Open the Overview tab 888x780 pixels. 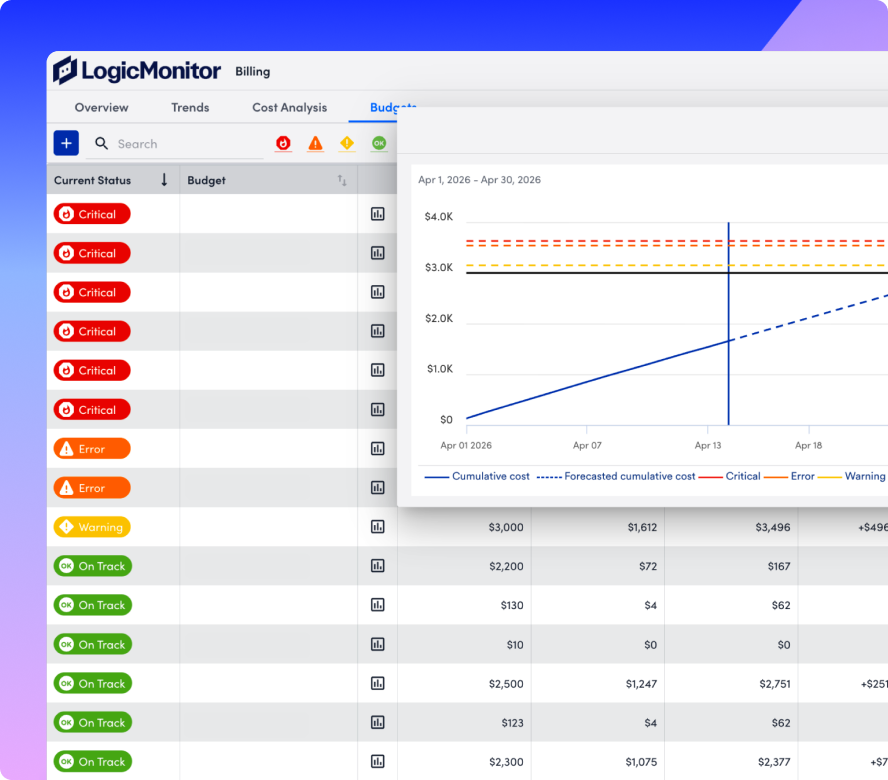tap(101, 107)
